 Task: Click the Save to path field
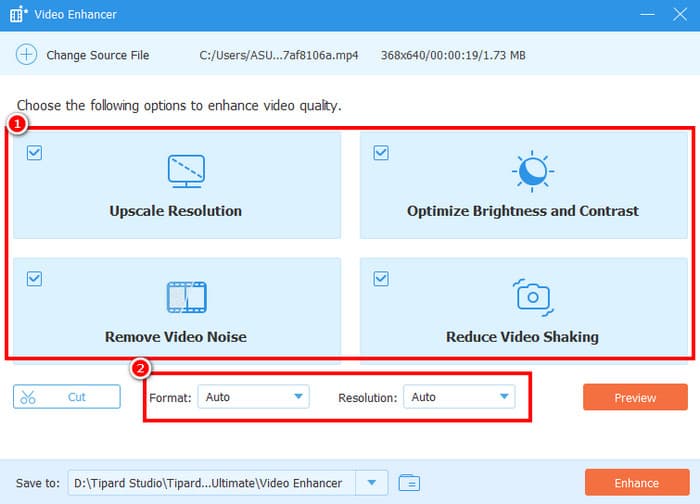point(212,483)
